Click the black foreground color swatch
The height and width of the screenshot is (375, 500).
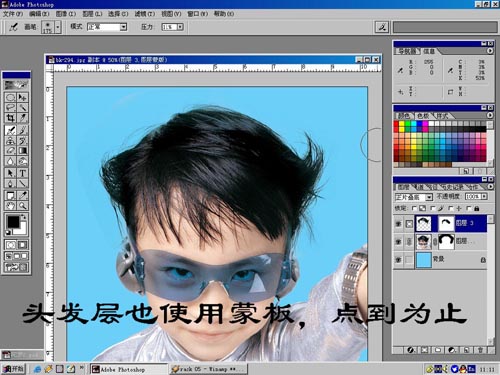tap(13, 221)
